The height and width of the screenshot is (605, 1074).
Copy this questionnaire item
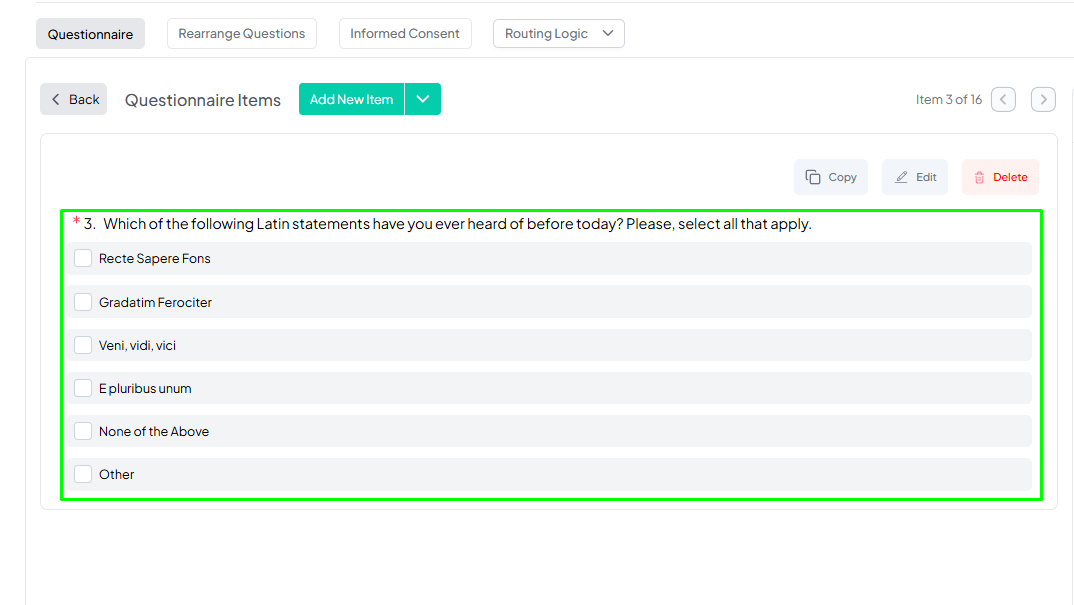[831, 177]
